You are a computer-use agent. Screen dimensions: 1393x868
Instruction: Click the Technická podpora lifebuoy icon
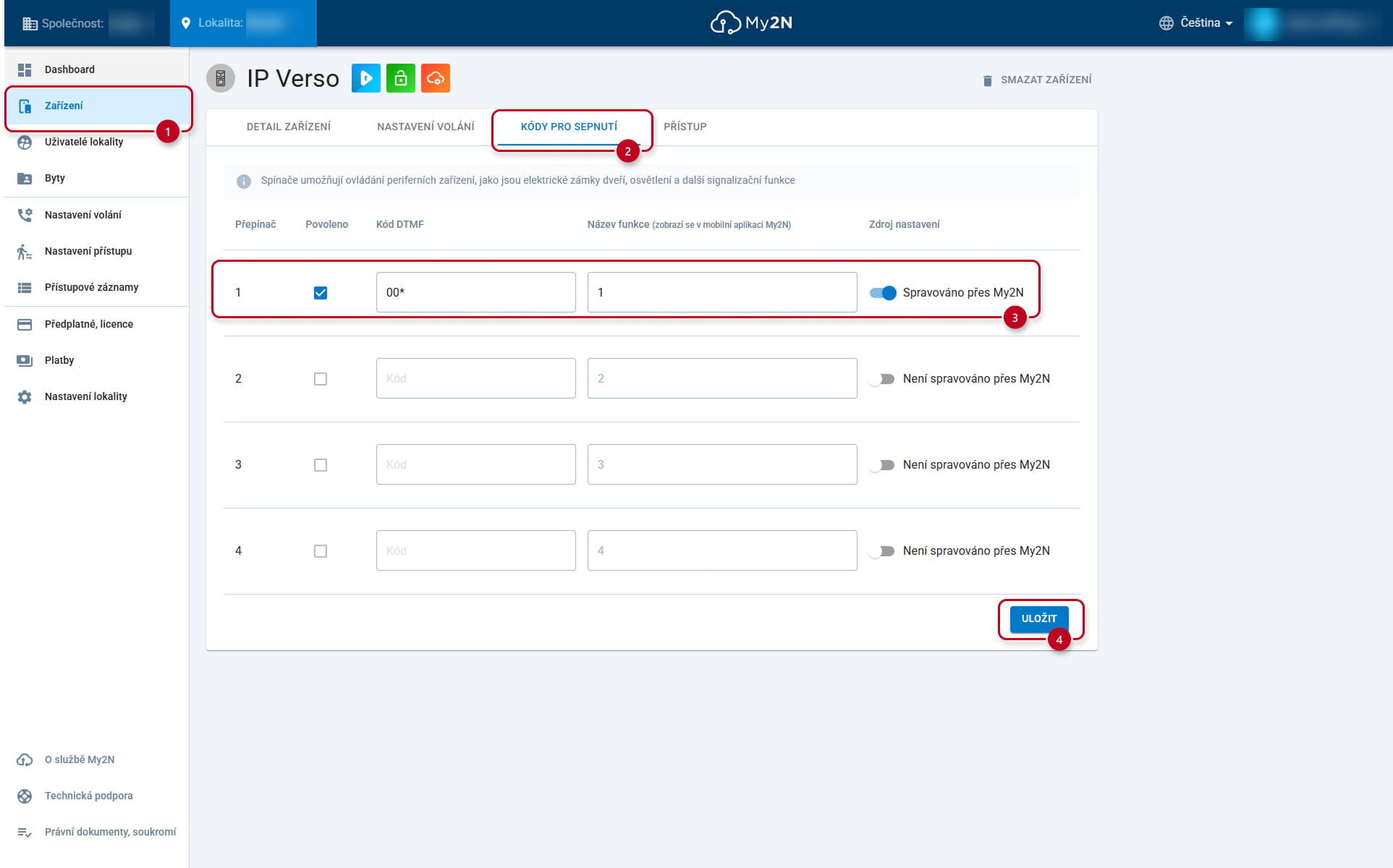pos(25,796)
